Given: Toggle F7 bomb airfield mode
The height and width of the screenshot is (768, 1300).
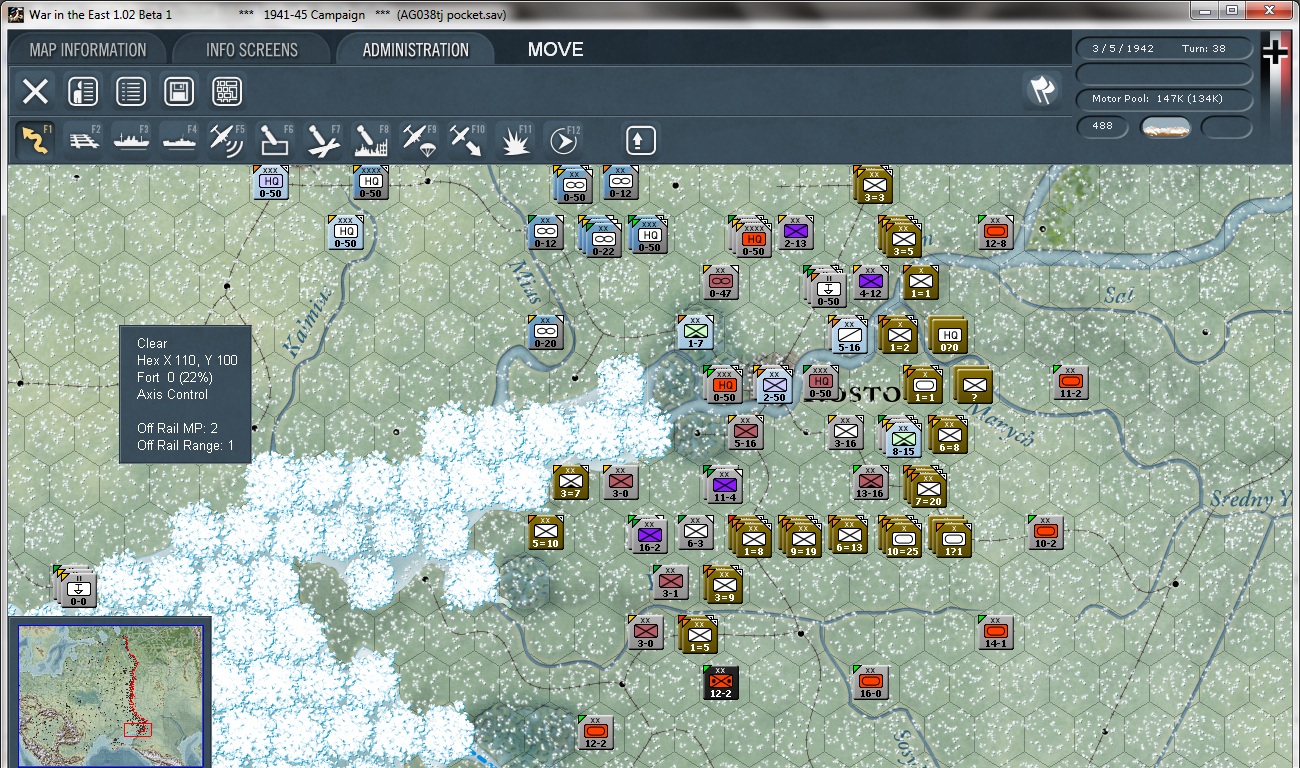Looking at the screenshot, I should click(323, 140).
